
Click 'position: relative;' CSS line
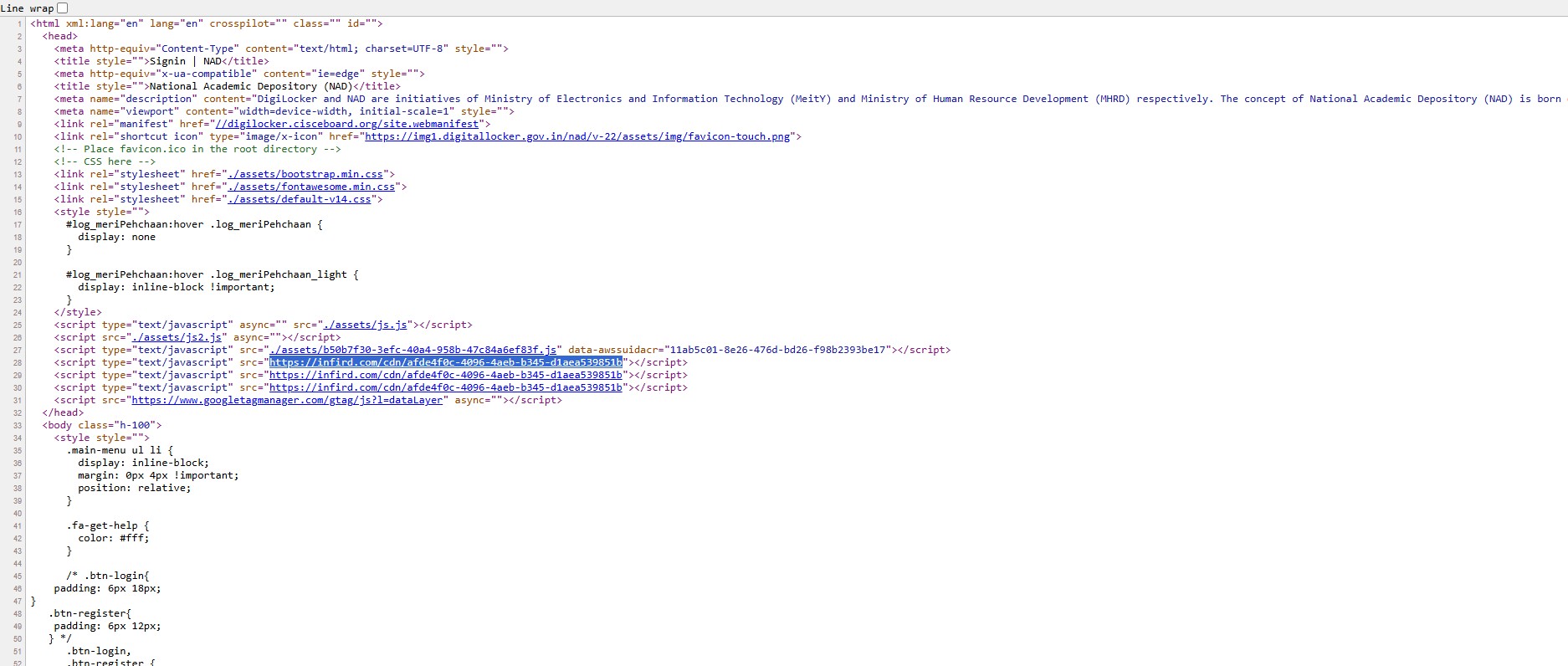pyautogui.click(x=135, y=488)
